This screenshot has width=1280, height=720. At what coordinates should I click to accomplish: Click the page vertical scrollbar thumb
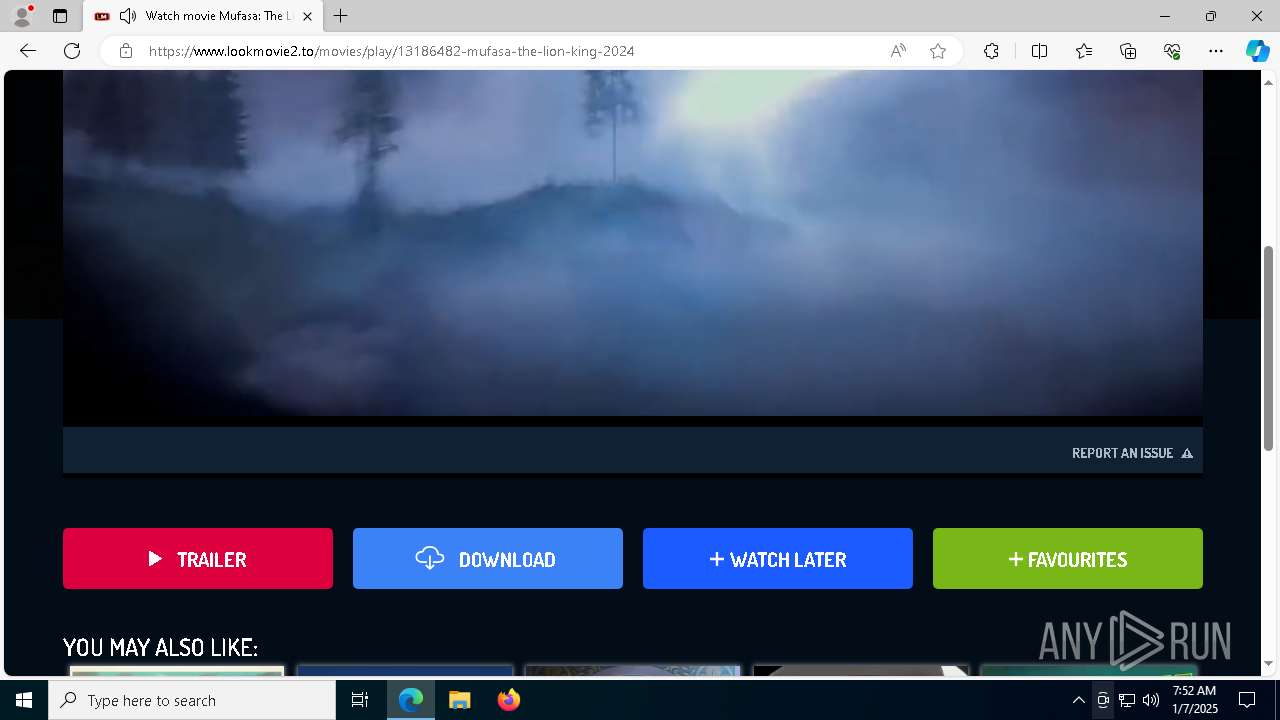[1269, 347]
